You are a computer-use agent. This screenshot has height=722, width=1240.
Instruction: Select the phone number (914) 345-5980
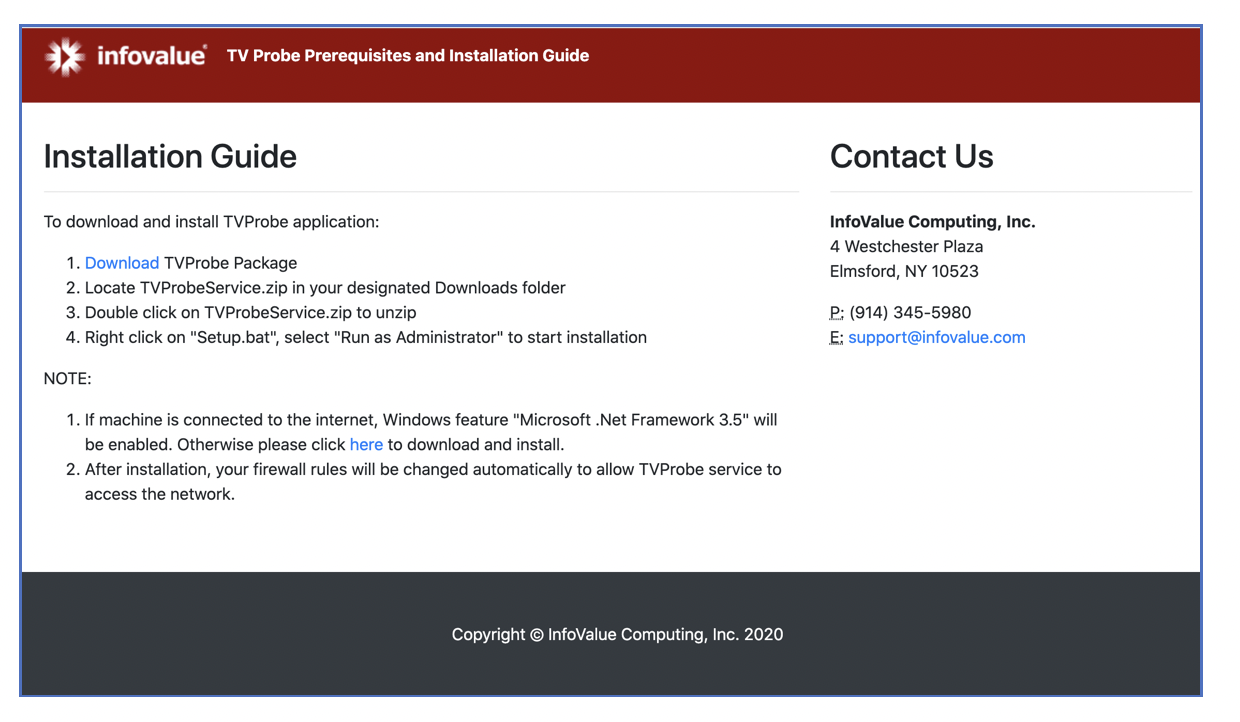[910, 313]
